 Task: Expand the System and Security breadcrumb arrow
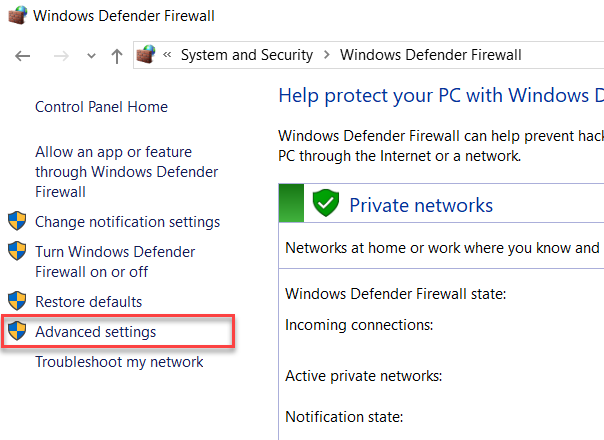pos(327,56)
